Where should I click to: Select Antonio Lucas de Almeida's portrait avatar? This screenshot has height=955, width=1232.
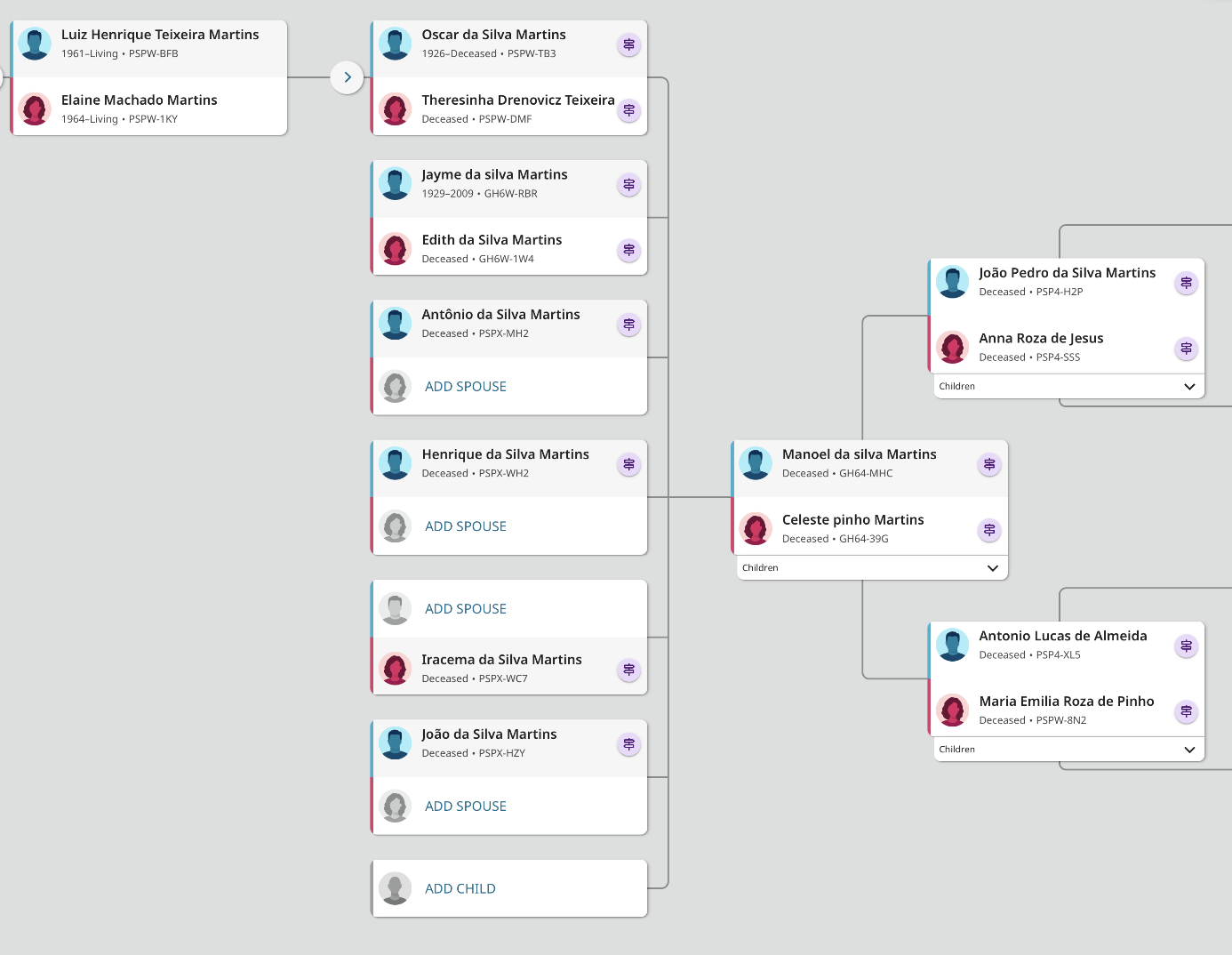click(x=952, y=645)
